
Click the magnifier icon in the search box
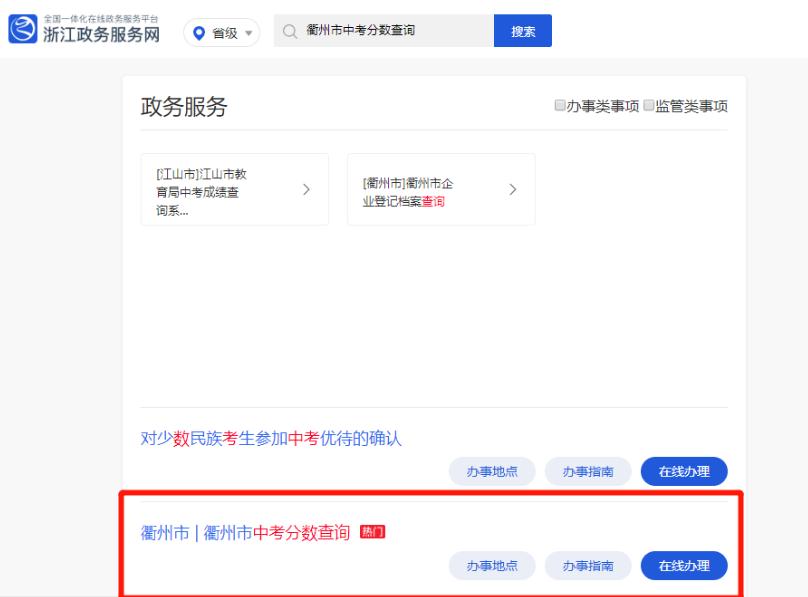click(x=291, y=31)
